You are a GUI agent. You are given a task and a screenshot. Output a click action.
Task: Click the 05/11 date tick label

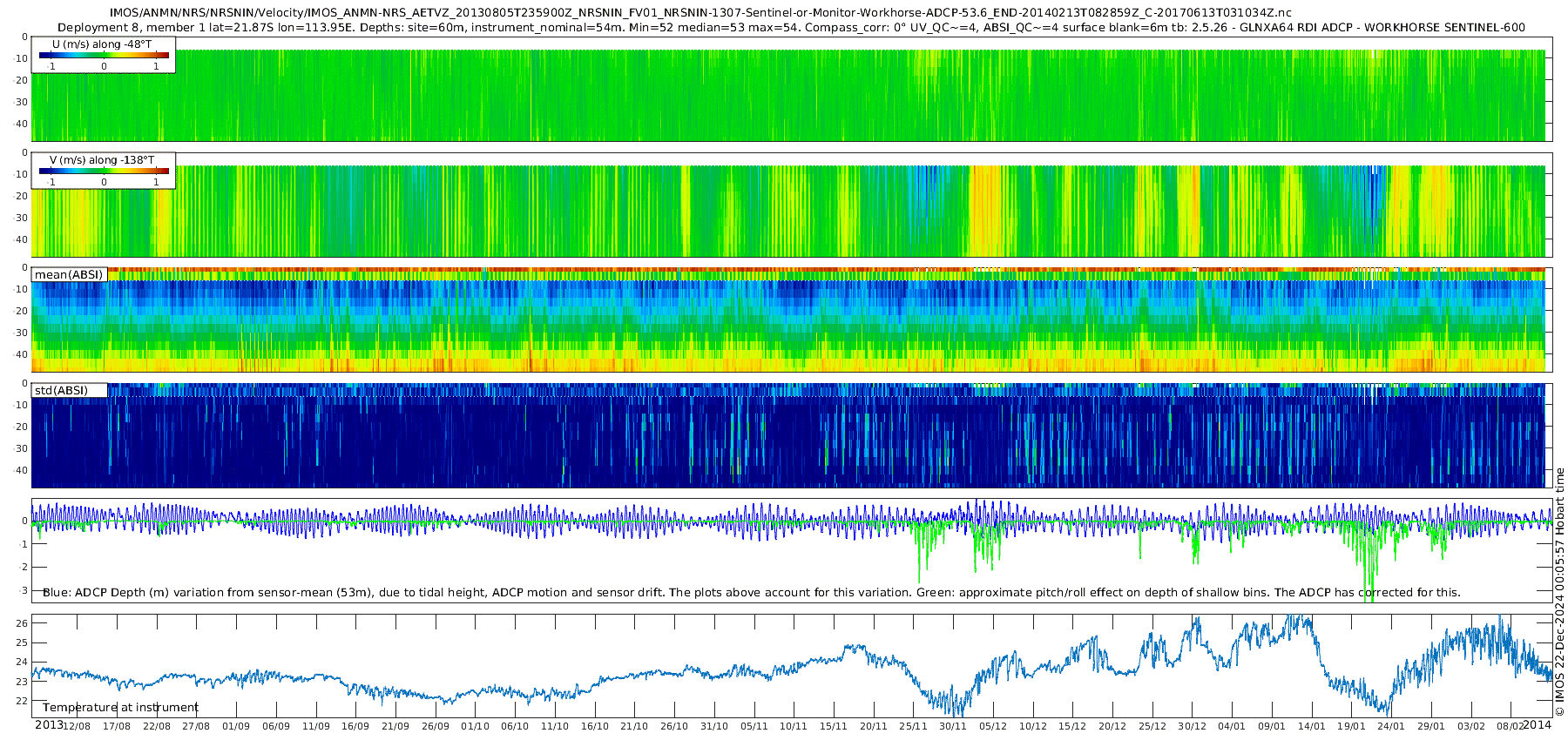point(754,726)
